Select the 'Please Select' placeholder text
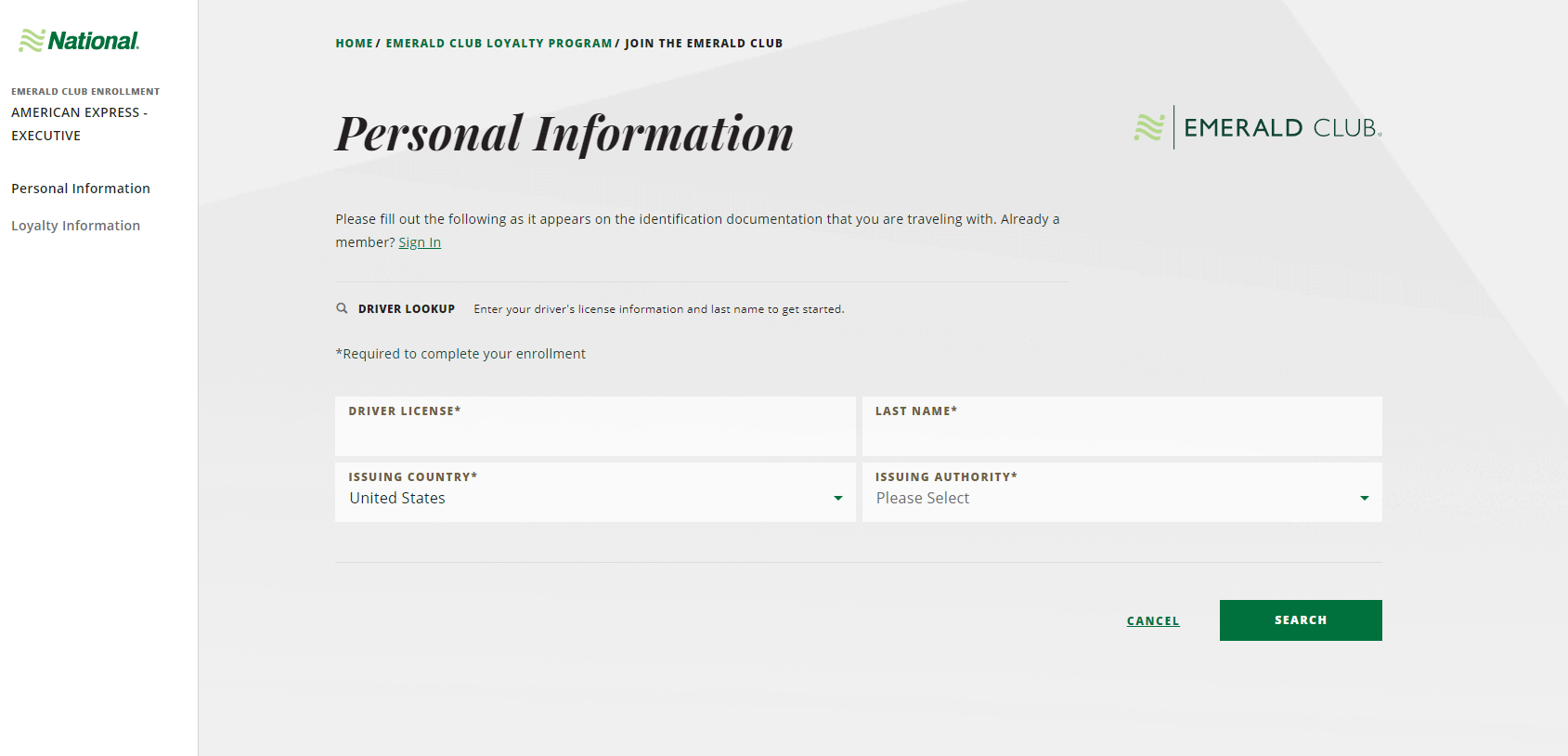This screenshot has width=1568, height=756. pos(922,499)
